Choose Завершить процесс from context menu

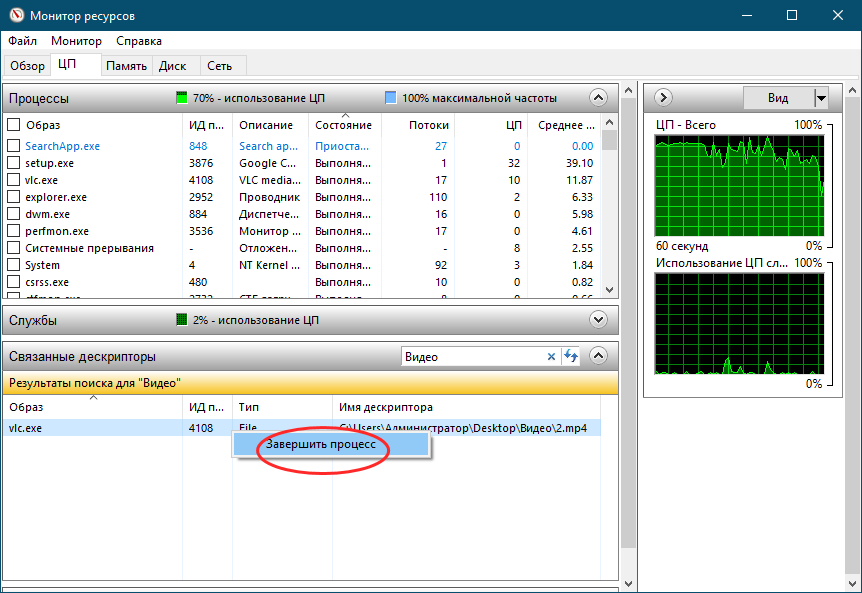pyautogui.click(x=321, y=445)
